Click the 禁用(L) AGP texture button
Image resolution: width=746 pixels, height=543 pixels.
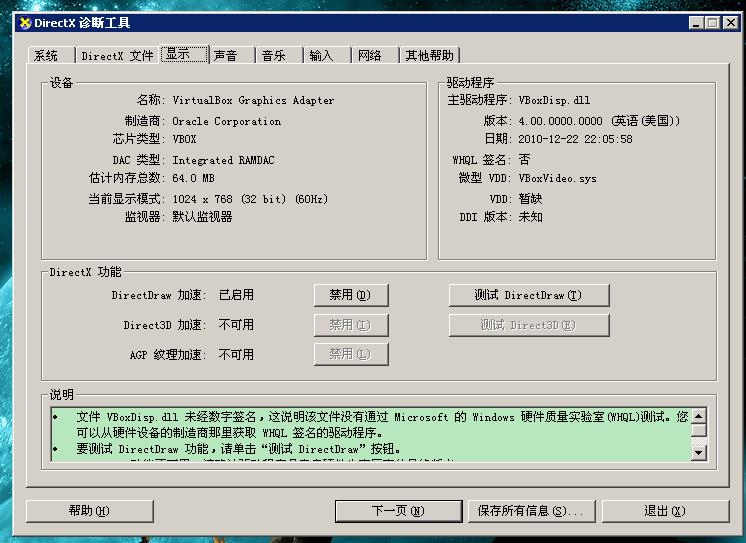pos(351,354)
